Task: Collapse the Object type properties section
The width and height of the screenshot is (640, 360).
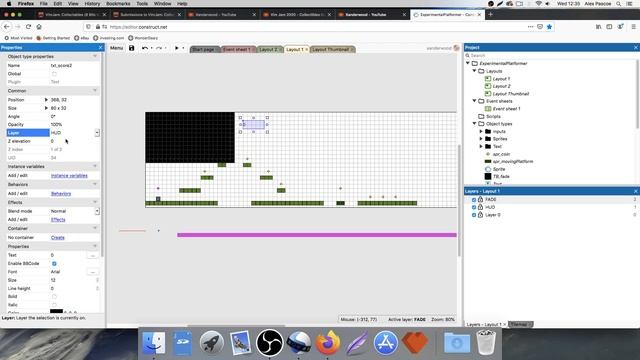Action: point(95,56)
